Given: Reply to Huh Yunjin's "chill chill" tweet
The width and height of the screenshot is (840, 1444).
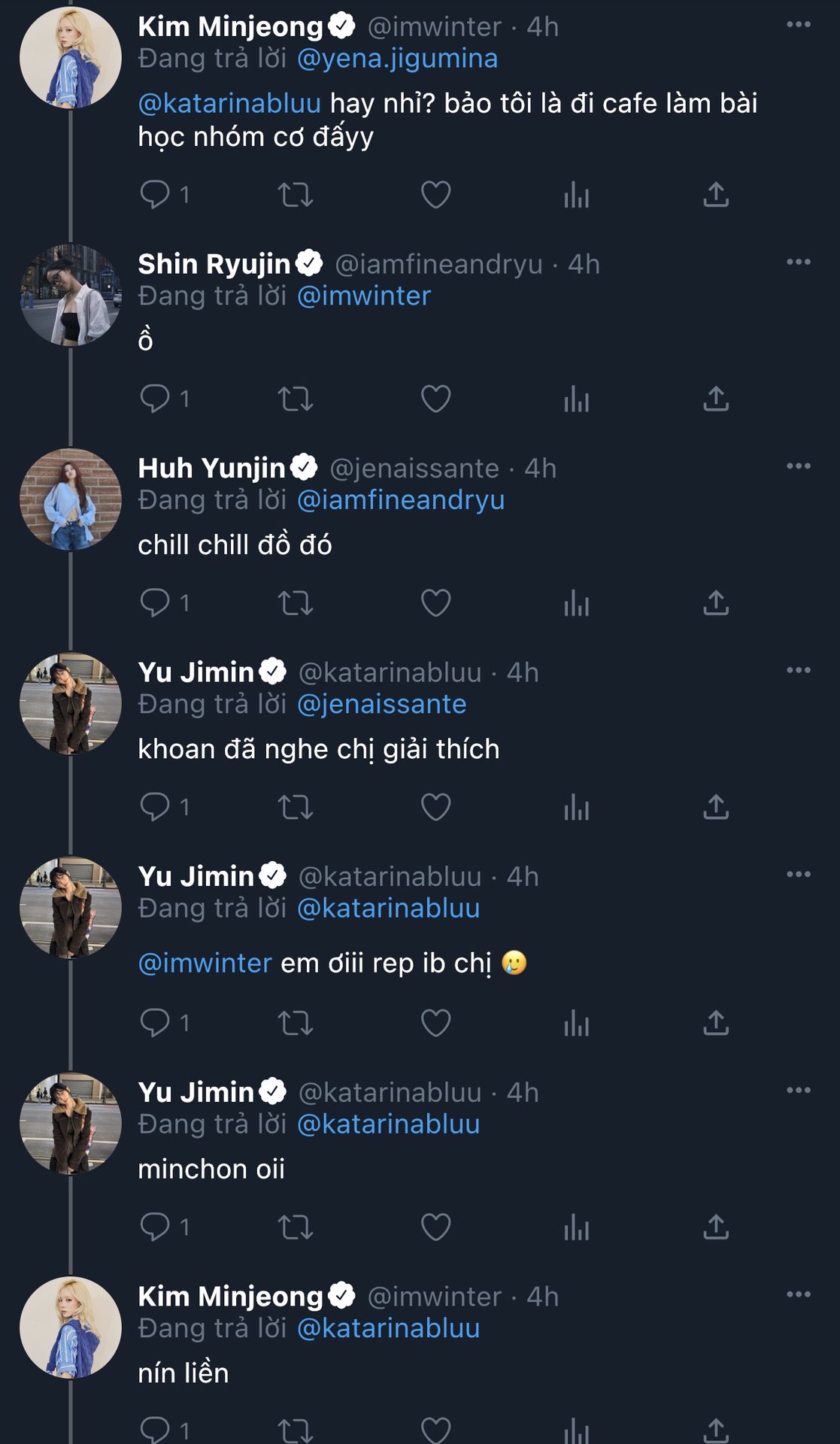Looking at the screenshot, I should tap(156, 603).
